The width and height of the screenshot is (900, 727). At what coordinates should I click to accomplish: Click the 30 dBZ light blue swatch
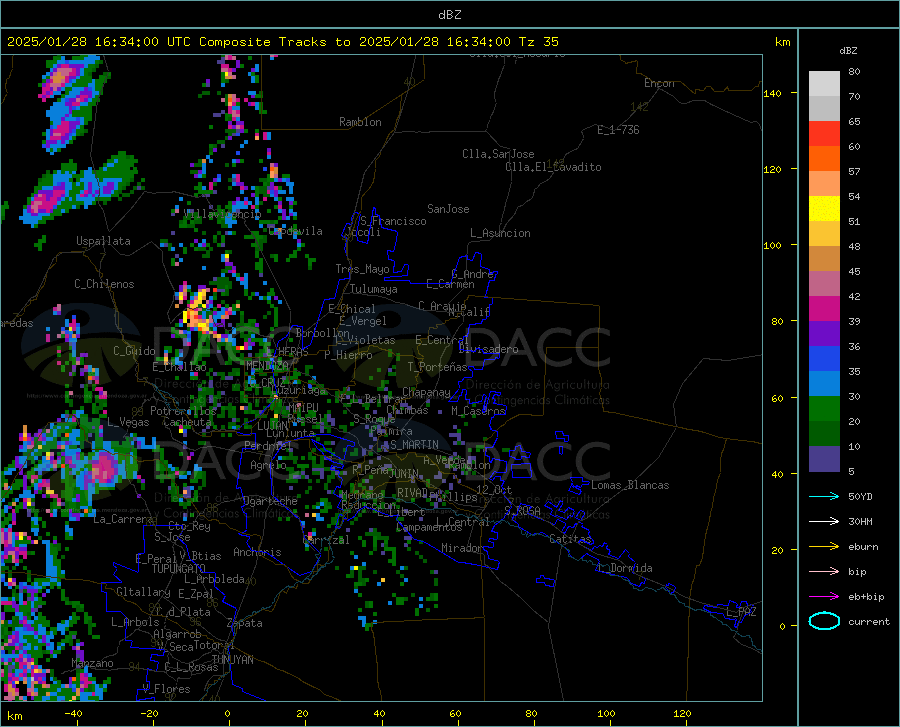tap(824, 384)
